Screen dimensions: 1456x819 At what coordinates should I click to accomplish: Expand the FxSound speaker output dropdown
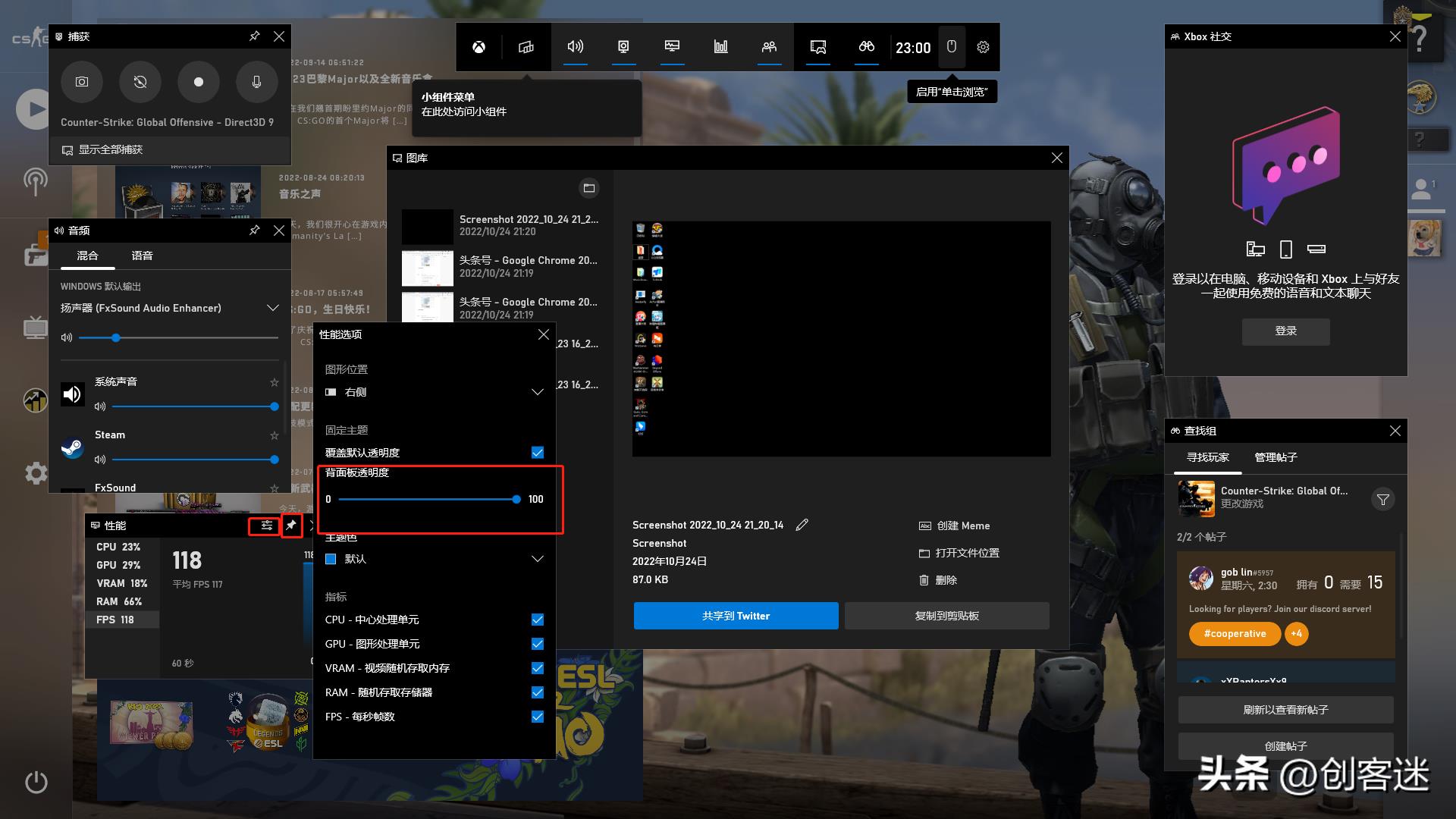click(x=170, y=308)
